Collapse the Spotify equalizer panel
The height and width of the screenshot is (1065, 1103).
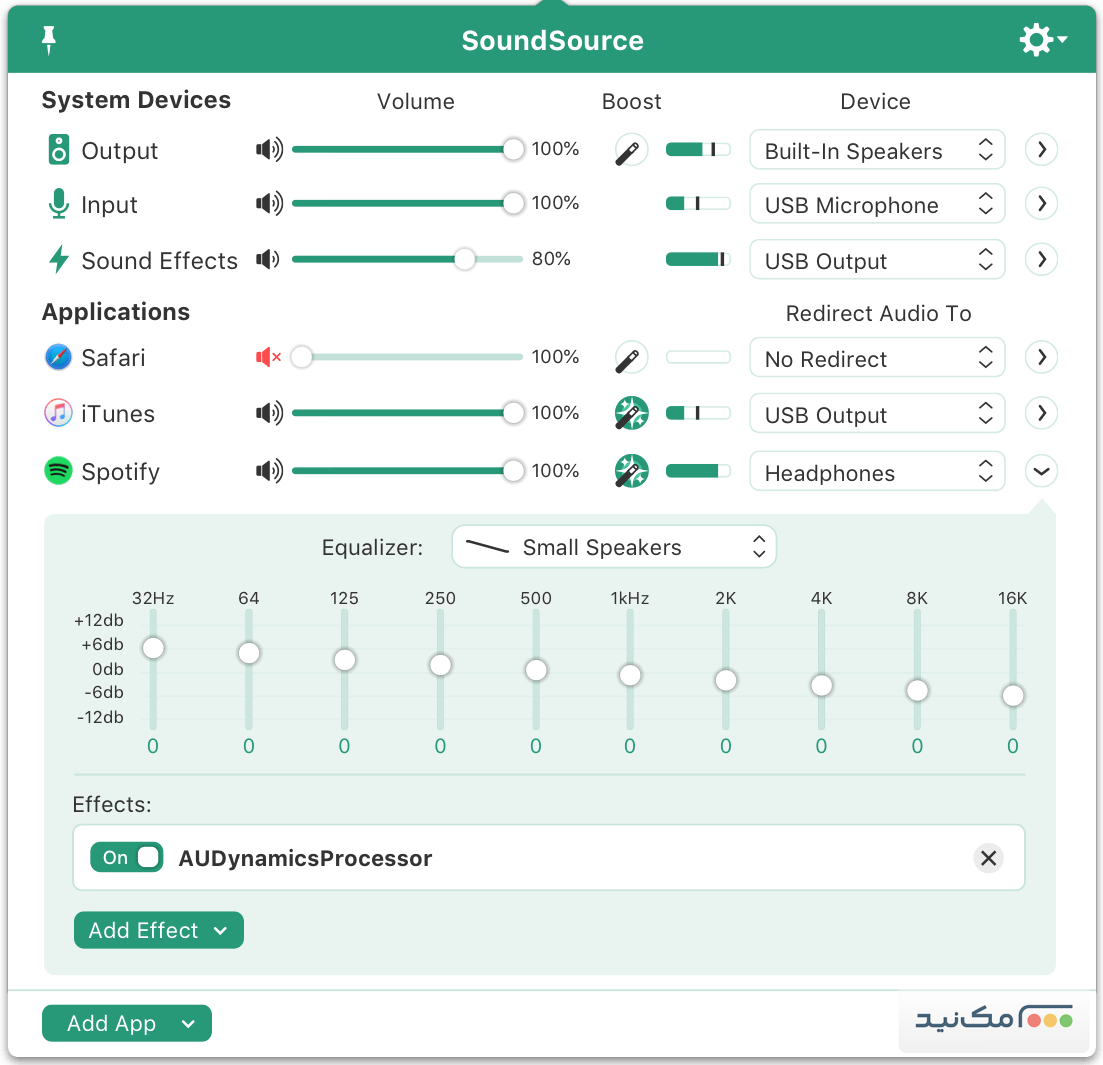pos(1041,471)
